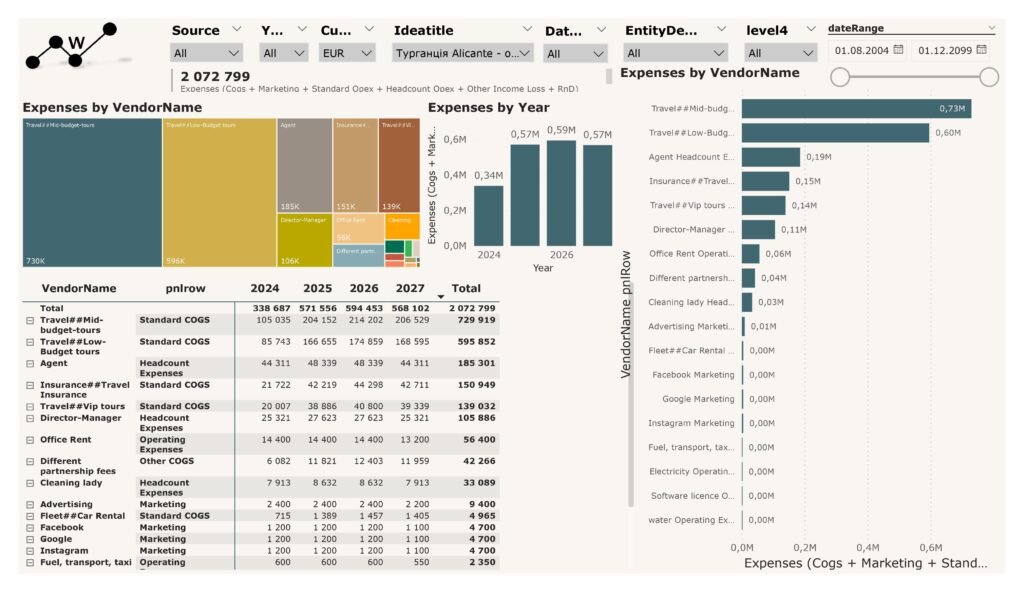Collapse the Cleaning lady row

pyautogui.click(x=29, y=483)
